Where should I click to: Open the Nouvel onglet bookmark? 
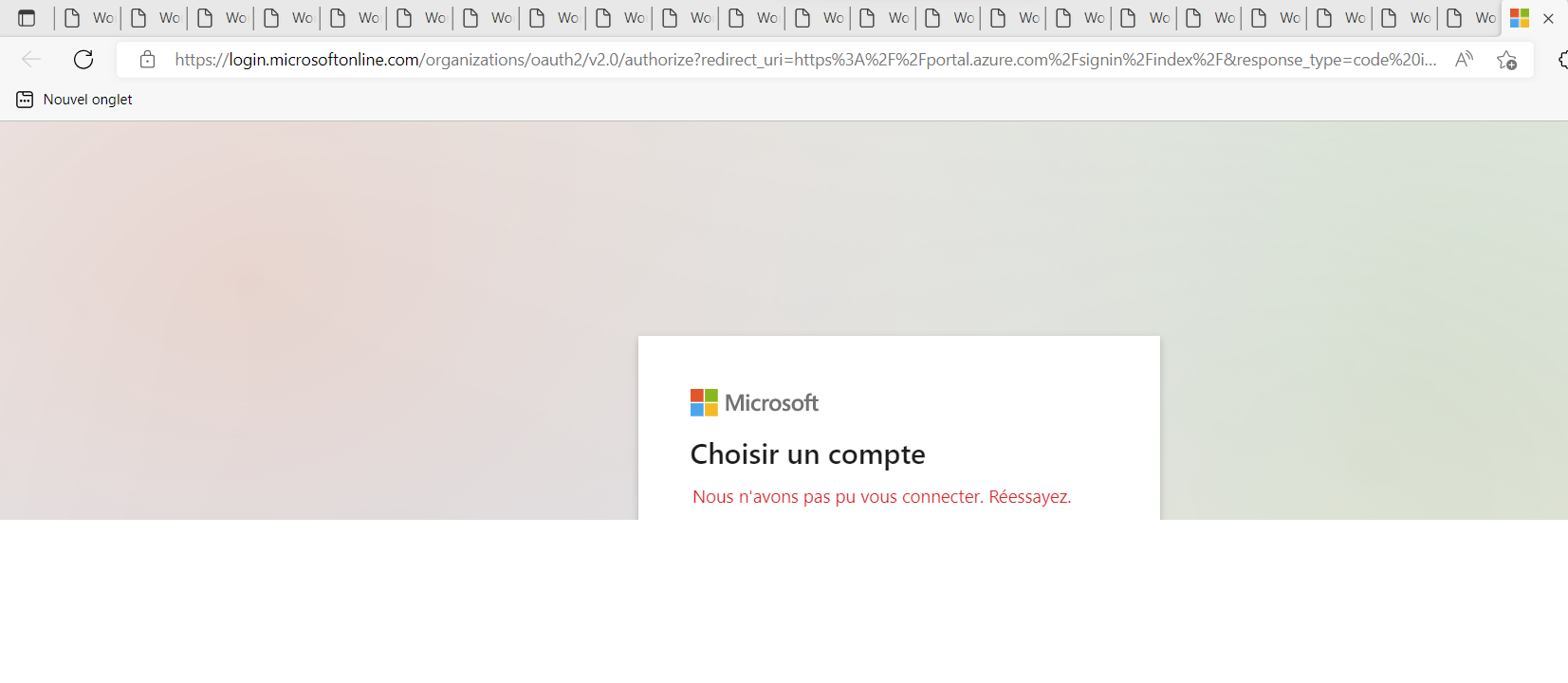75,100
